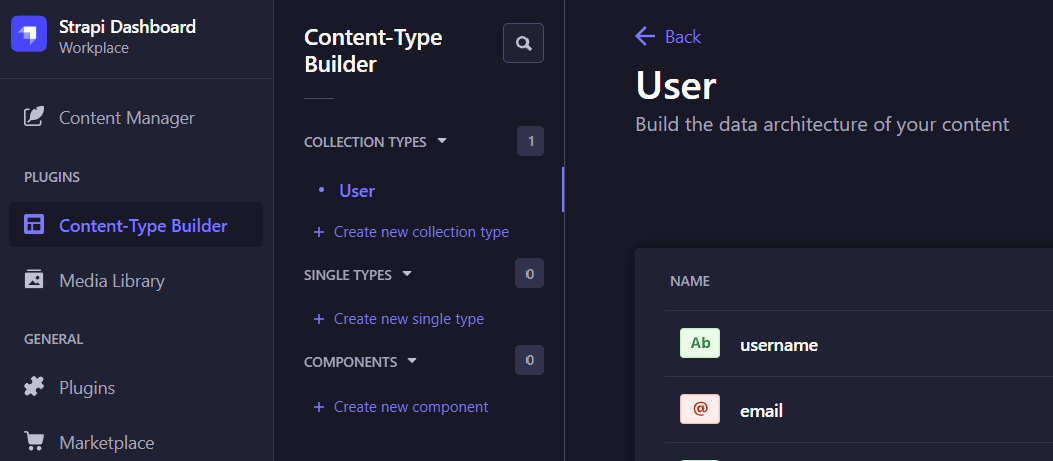
Task: Click the username text field type icon
Action: coord(700,344)
